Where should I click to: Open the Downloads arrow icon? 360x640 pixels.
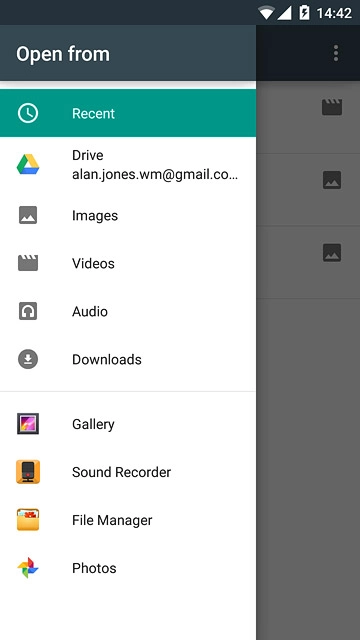[28, 359]
